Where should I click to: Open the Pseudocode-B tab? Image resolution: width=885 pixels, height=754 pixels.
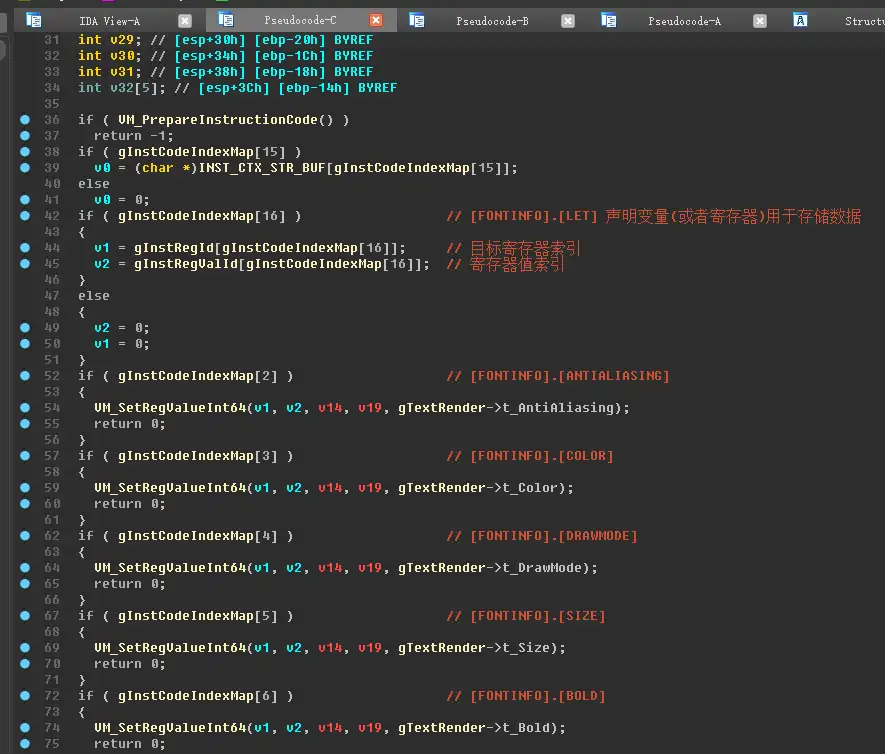[x=492, y=20]
